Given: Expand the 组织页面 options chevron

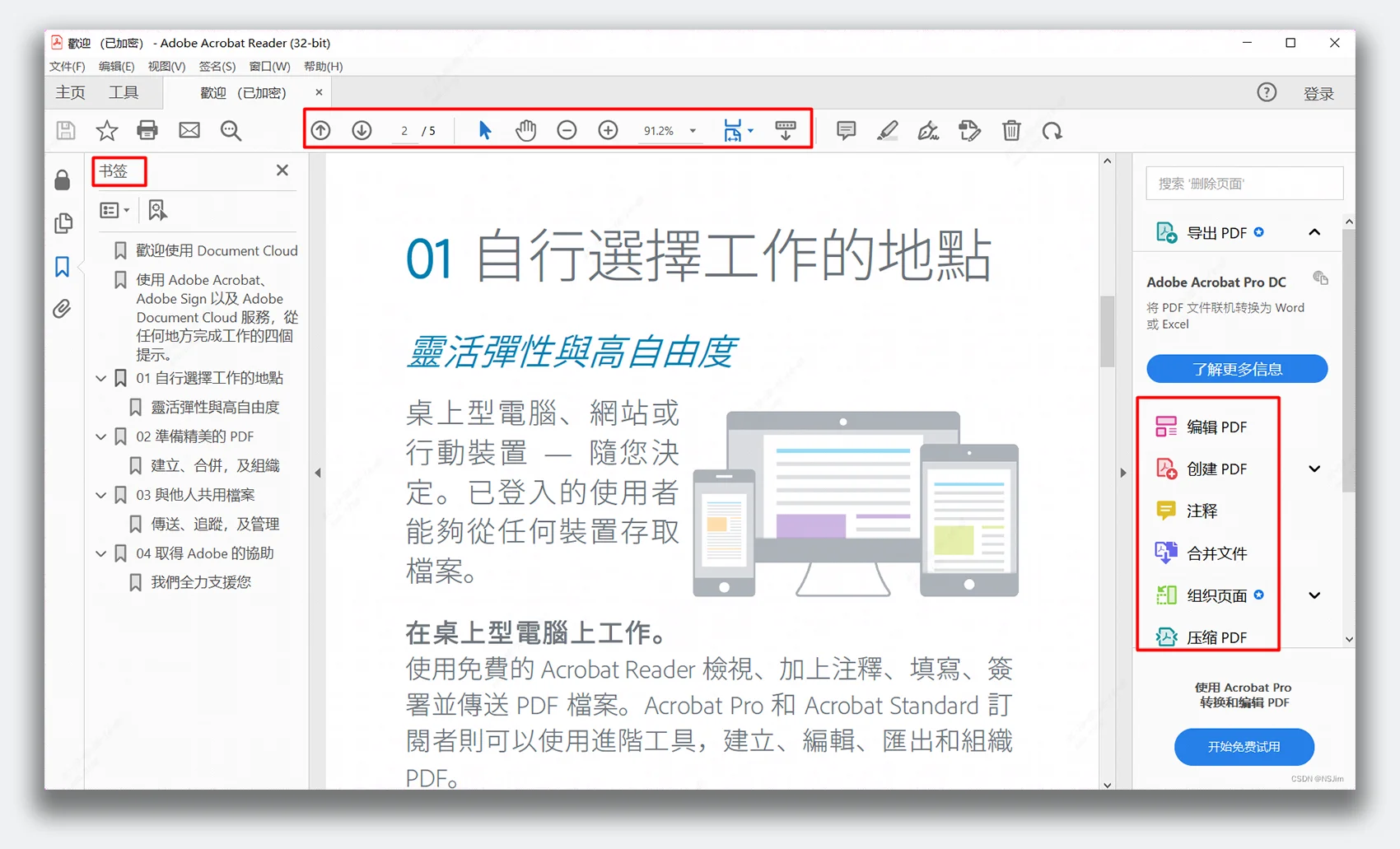Looking at the screenshot, I should pos(1314,595).
